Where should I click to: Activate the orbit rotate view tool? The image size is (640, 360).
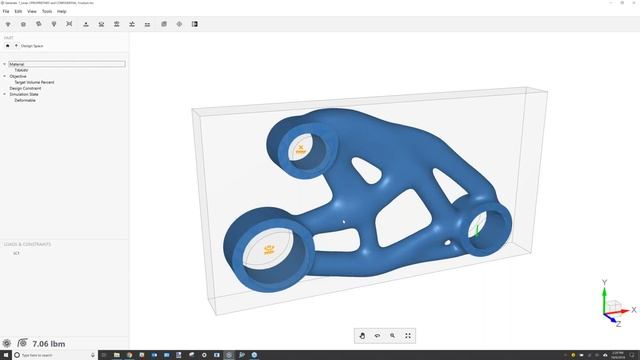click(377, 336)
